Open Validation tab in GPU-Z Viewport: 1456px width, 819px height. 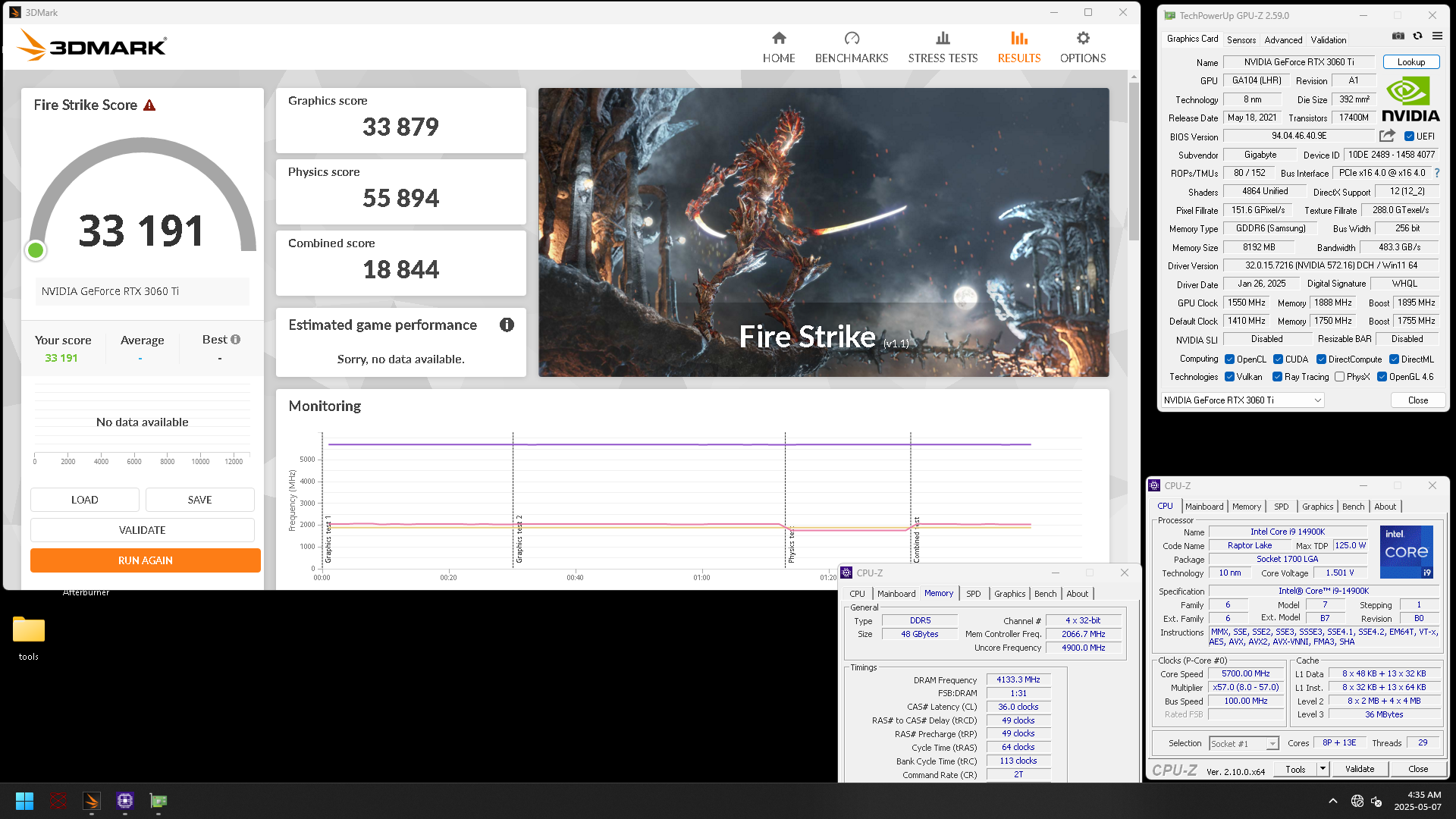click(x=1329, y=40)
